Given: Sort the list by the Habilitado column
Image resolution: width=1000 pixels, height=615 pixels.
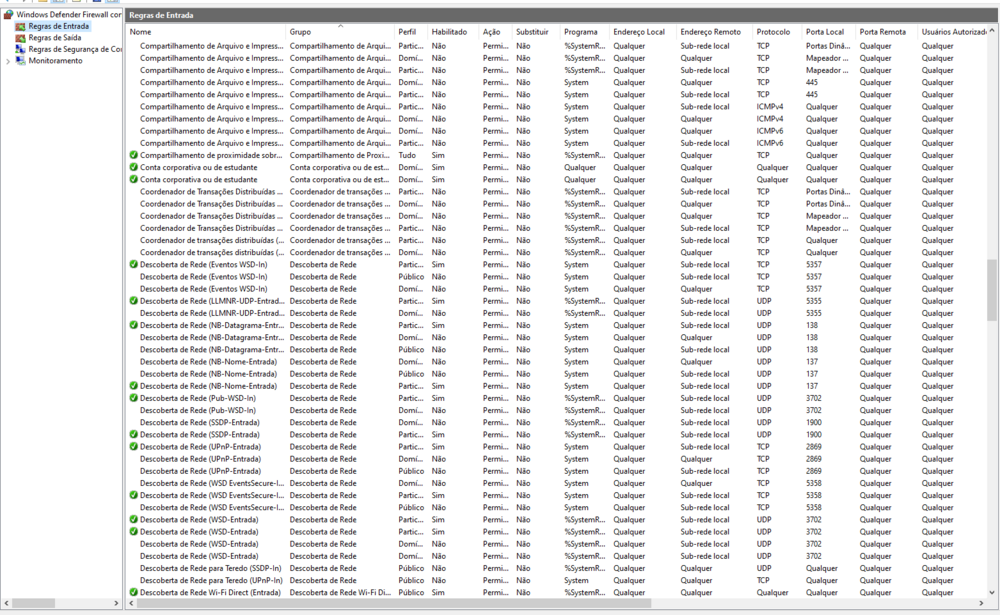Looking at the screenshot, I should coord(449,32).
